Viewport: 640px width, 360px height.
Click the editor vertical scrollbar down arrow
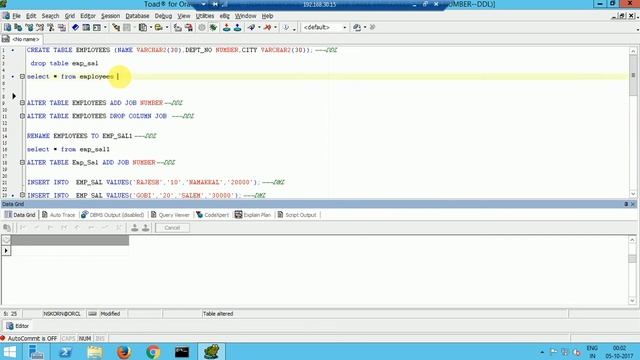click(633, 194)
